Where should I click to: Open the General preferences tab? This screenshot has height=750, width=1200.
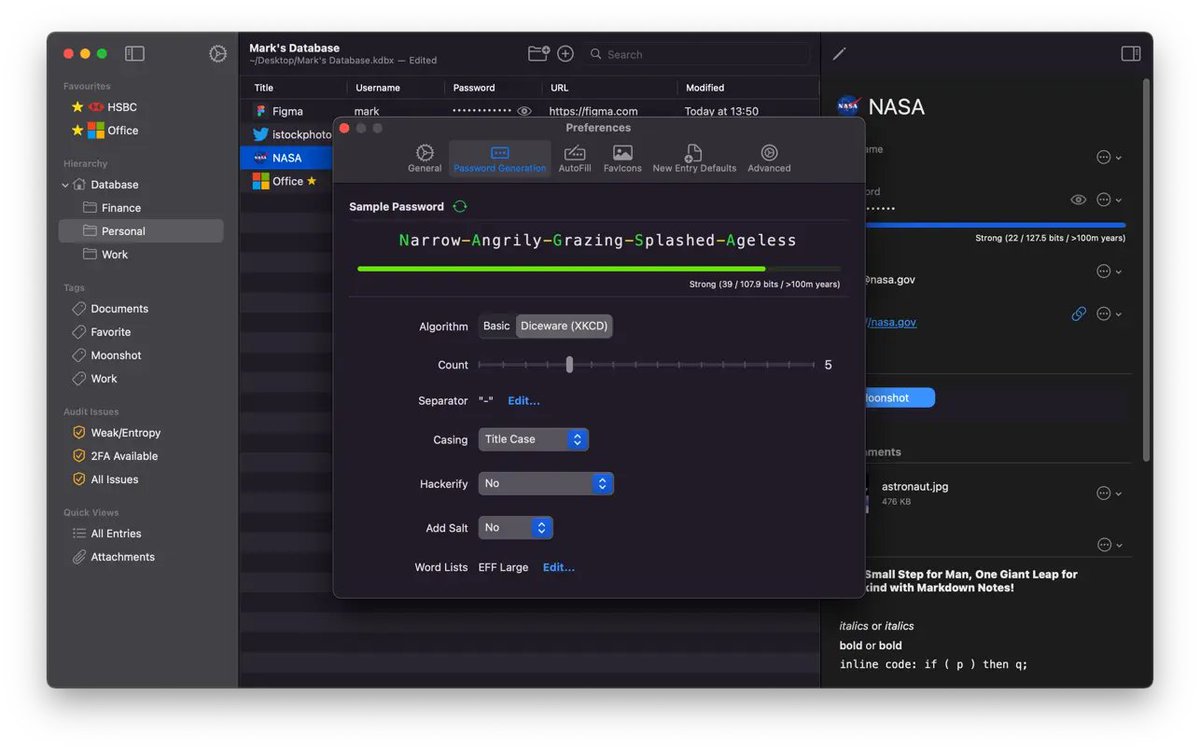(x=425, y=158)
